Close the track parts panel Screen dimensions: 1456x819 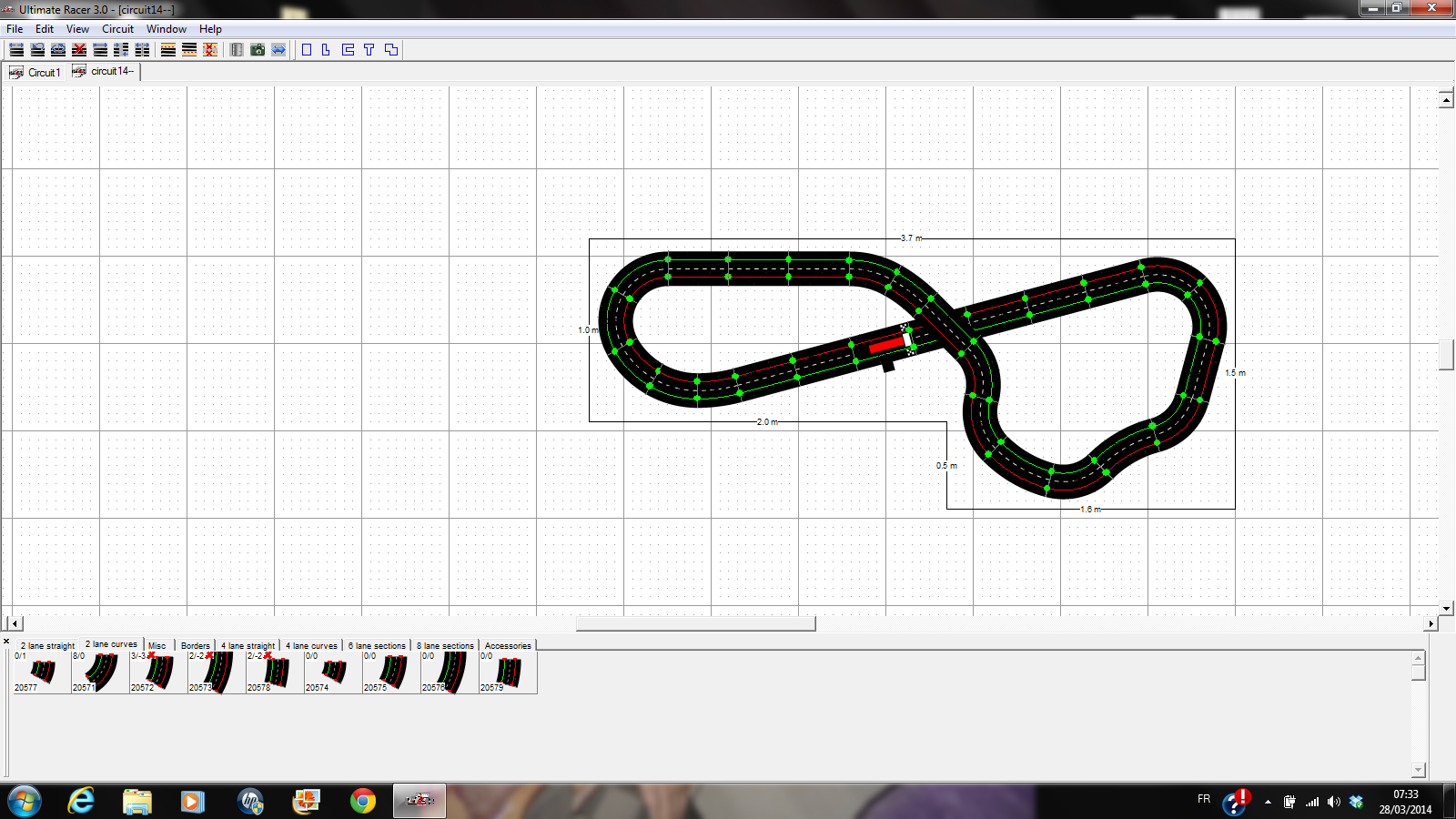click(x=6, y=642)
